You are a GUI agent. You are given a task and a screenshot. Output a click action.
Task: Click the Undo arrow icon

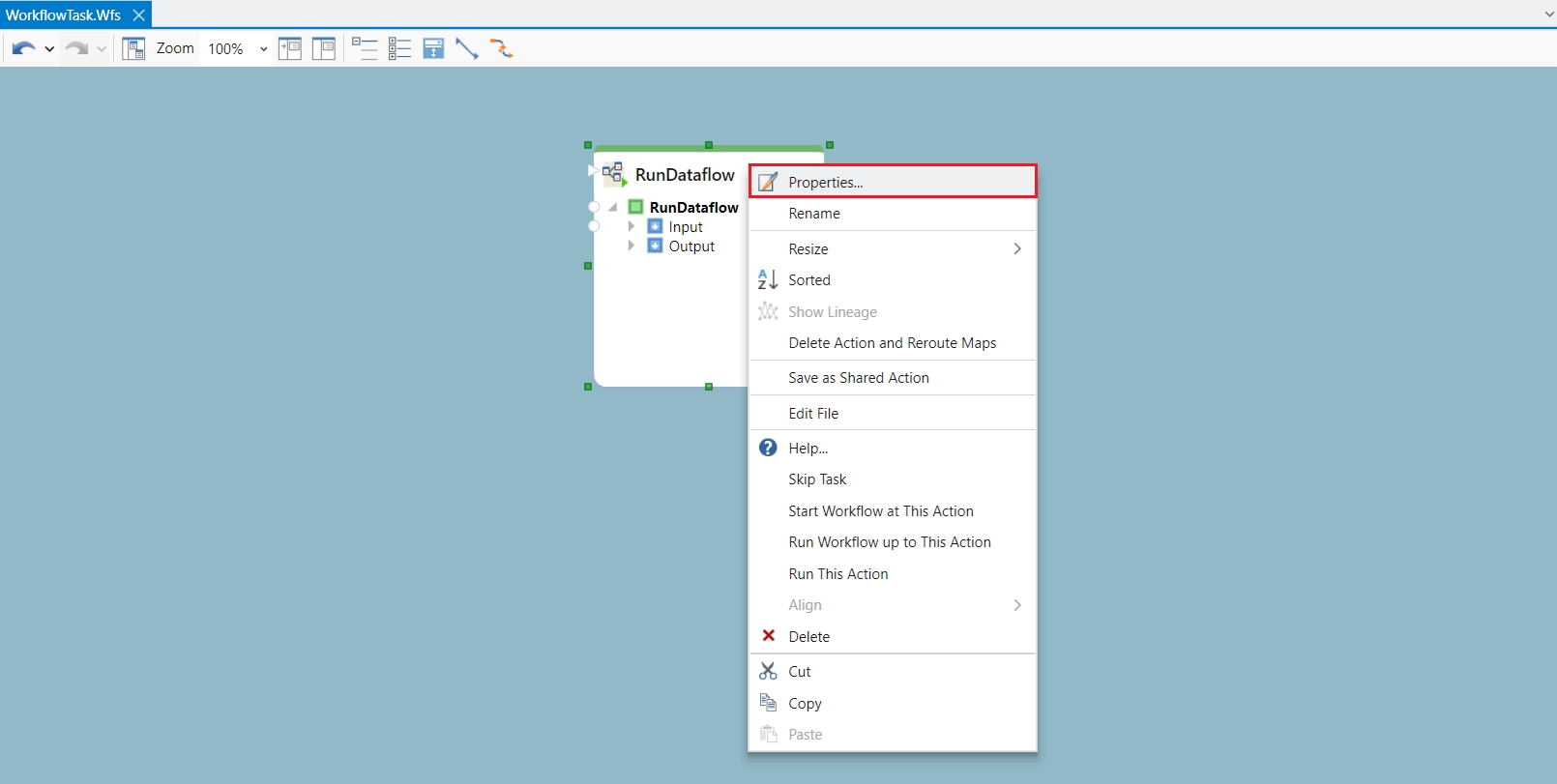point(23,48)
